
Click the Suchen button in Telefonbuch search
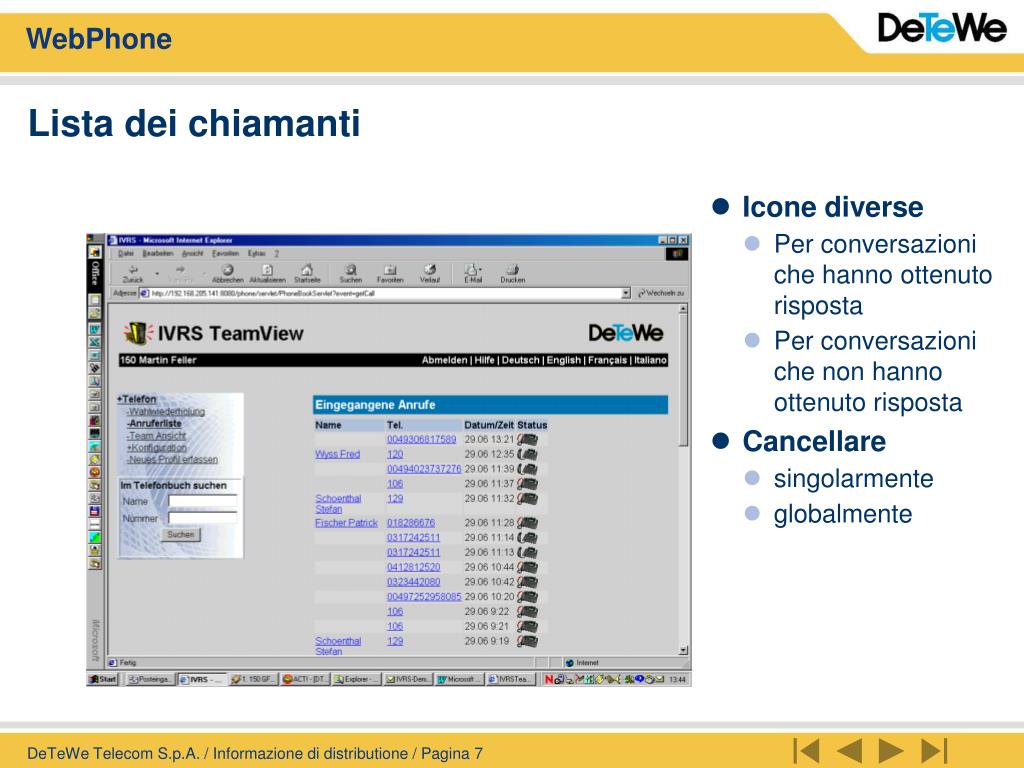181,534
